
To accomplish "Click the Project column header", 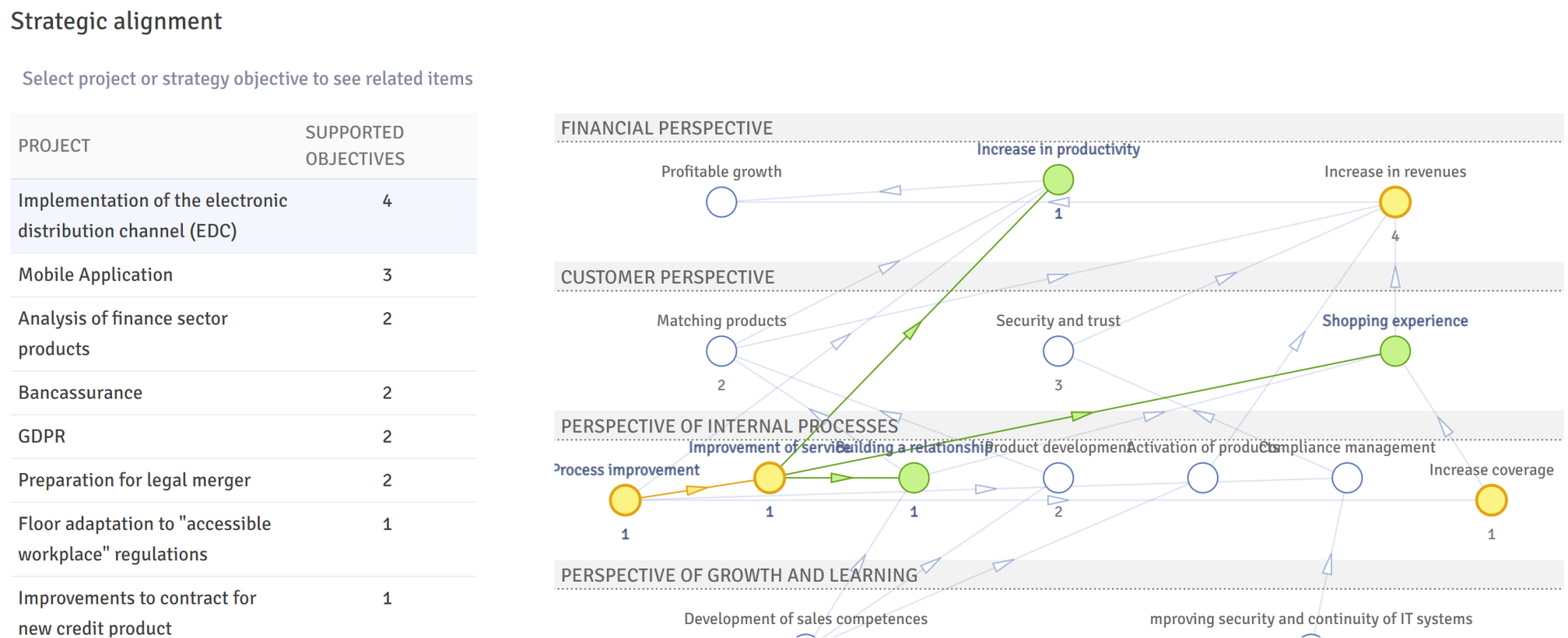I will (x=55, y=145).
